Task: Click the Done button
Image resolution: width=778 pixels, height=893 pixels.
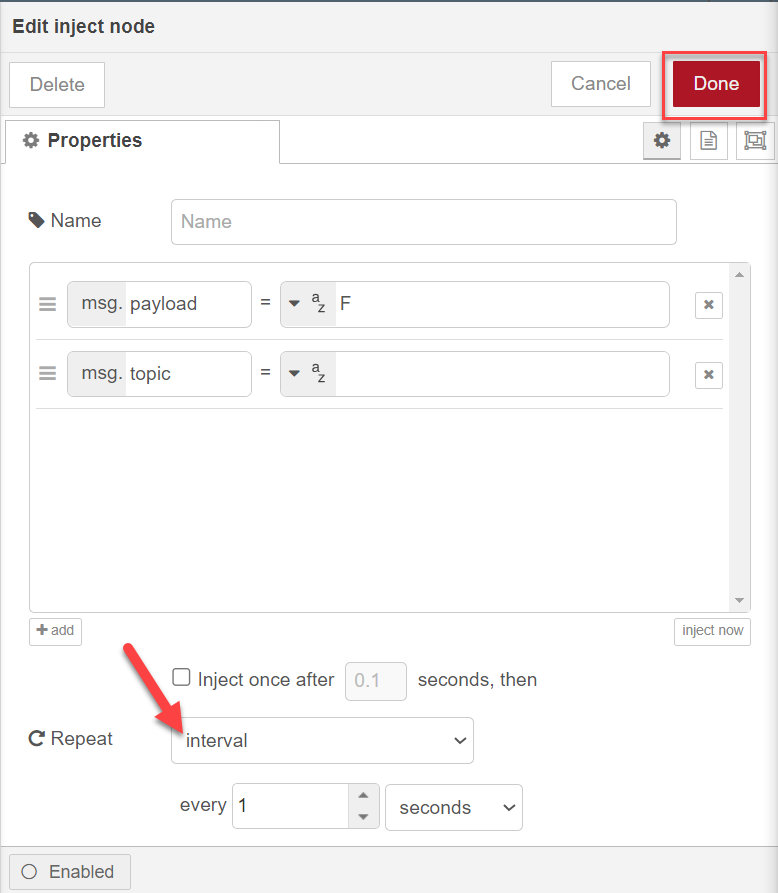Action: coord(715,84)
